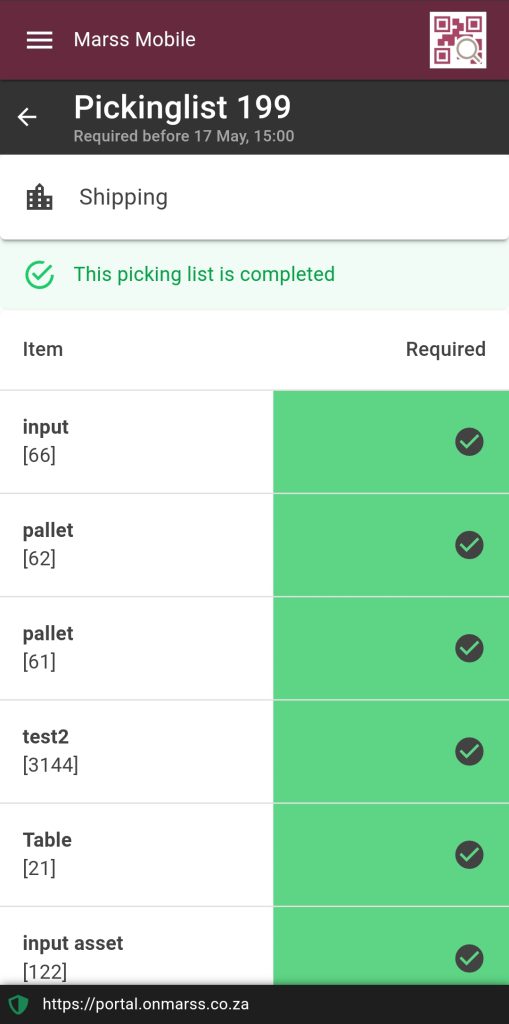Tap the check icon for pallet [61]

point(469,648)
